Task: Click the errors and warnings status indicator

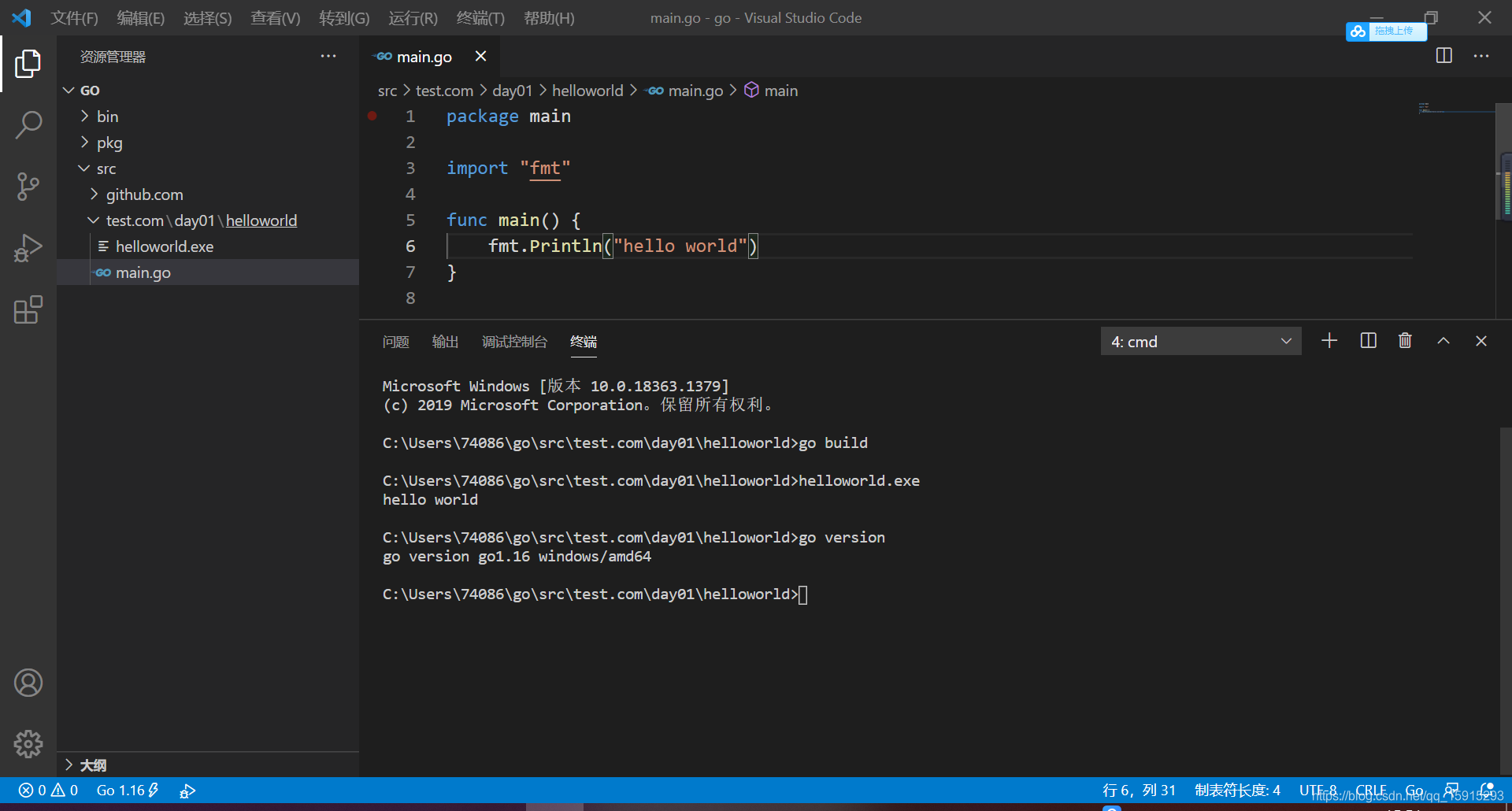Action: tap(48, 790)
